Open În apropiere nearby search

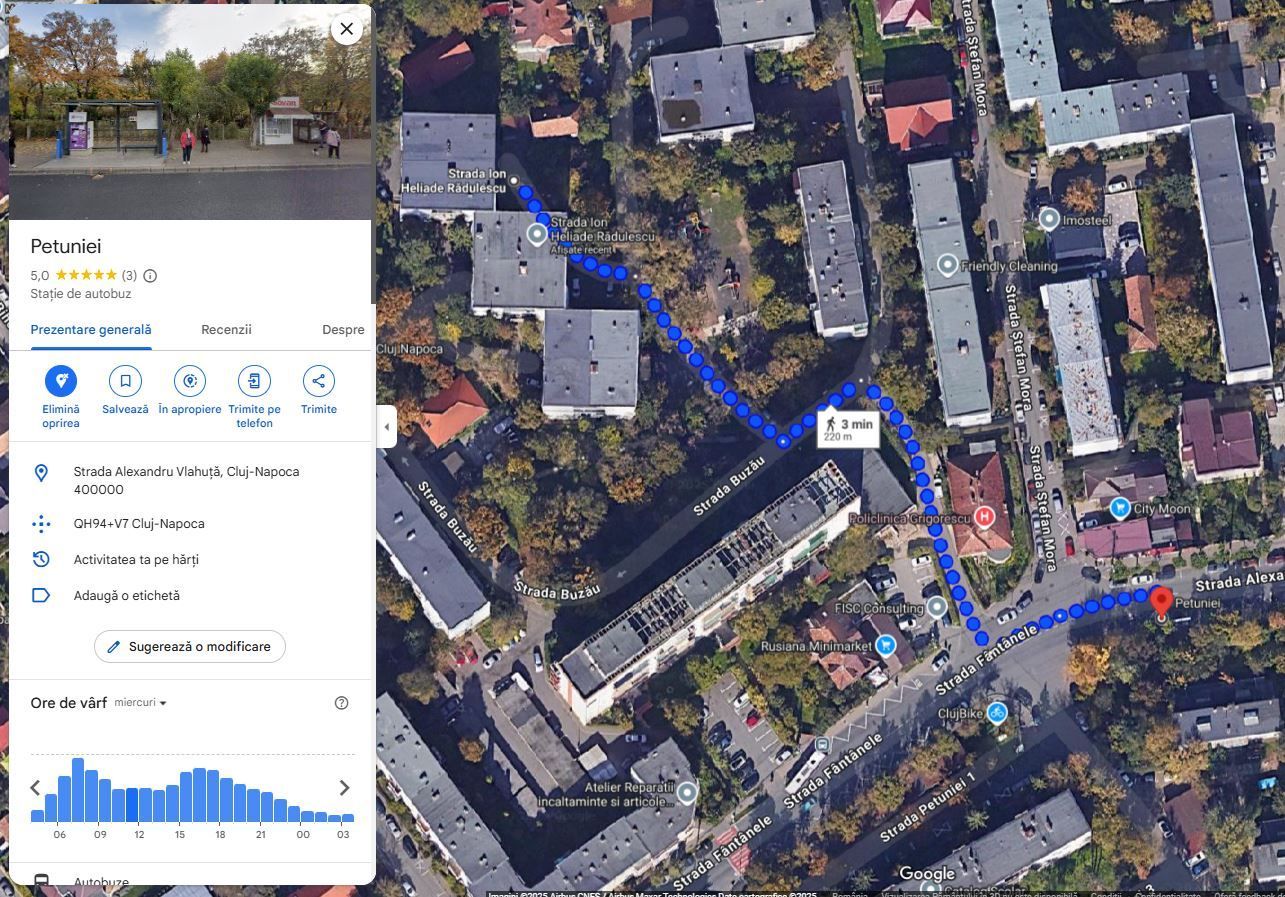pyautogui.click(x=190, y=381)
